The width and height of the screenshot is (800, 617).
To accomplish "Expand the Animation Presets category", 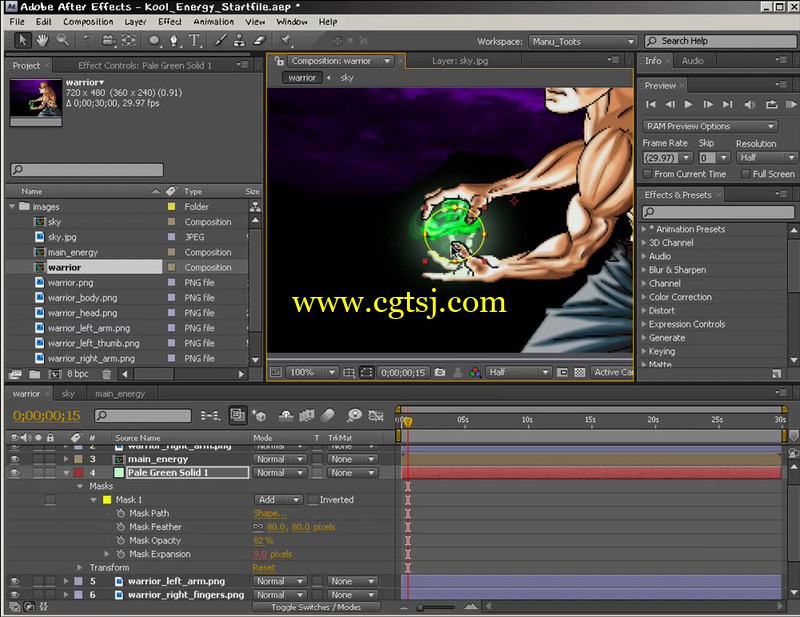I will [644, 229].
